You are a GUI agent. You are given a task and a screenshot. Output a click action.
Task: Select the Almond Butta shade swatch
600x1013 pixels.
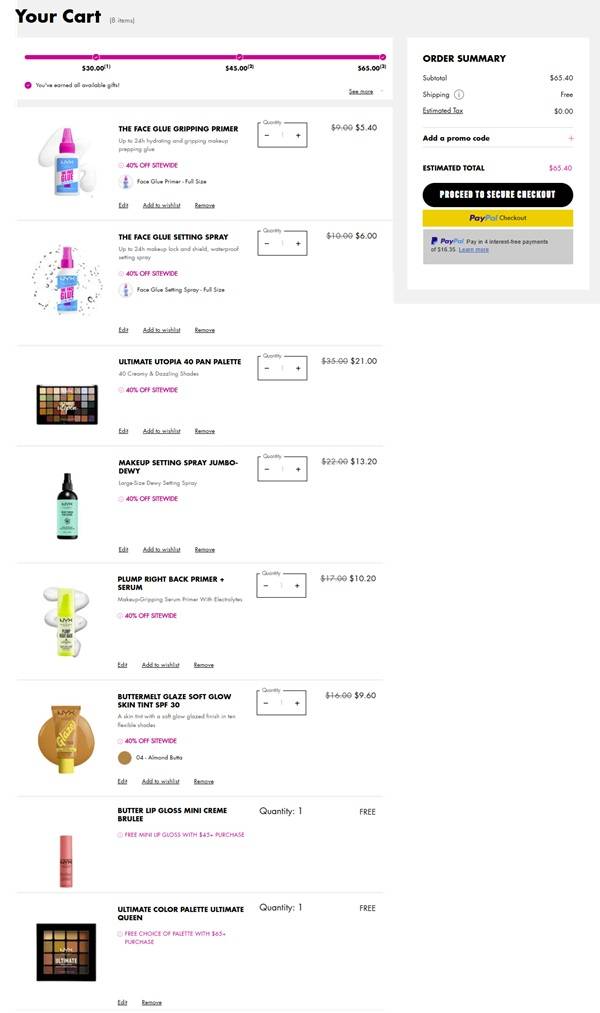tap(125, 757)
